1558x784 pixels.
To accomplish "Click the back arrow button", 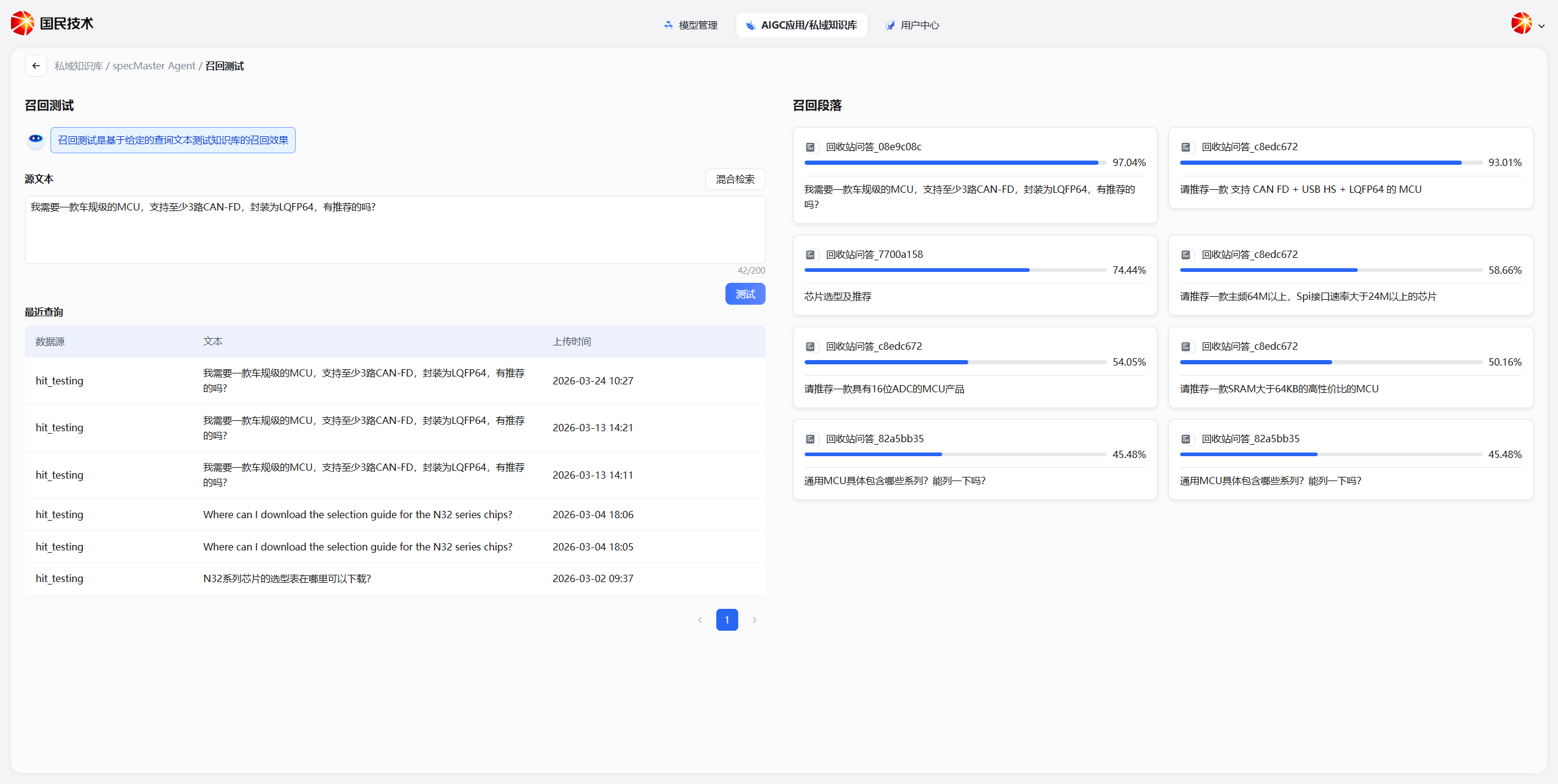I will point(36,66).
